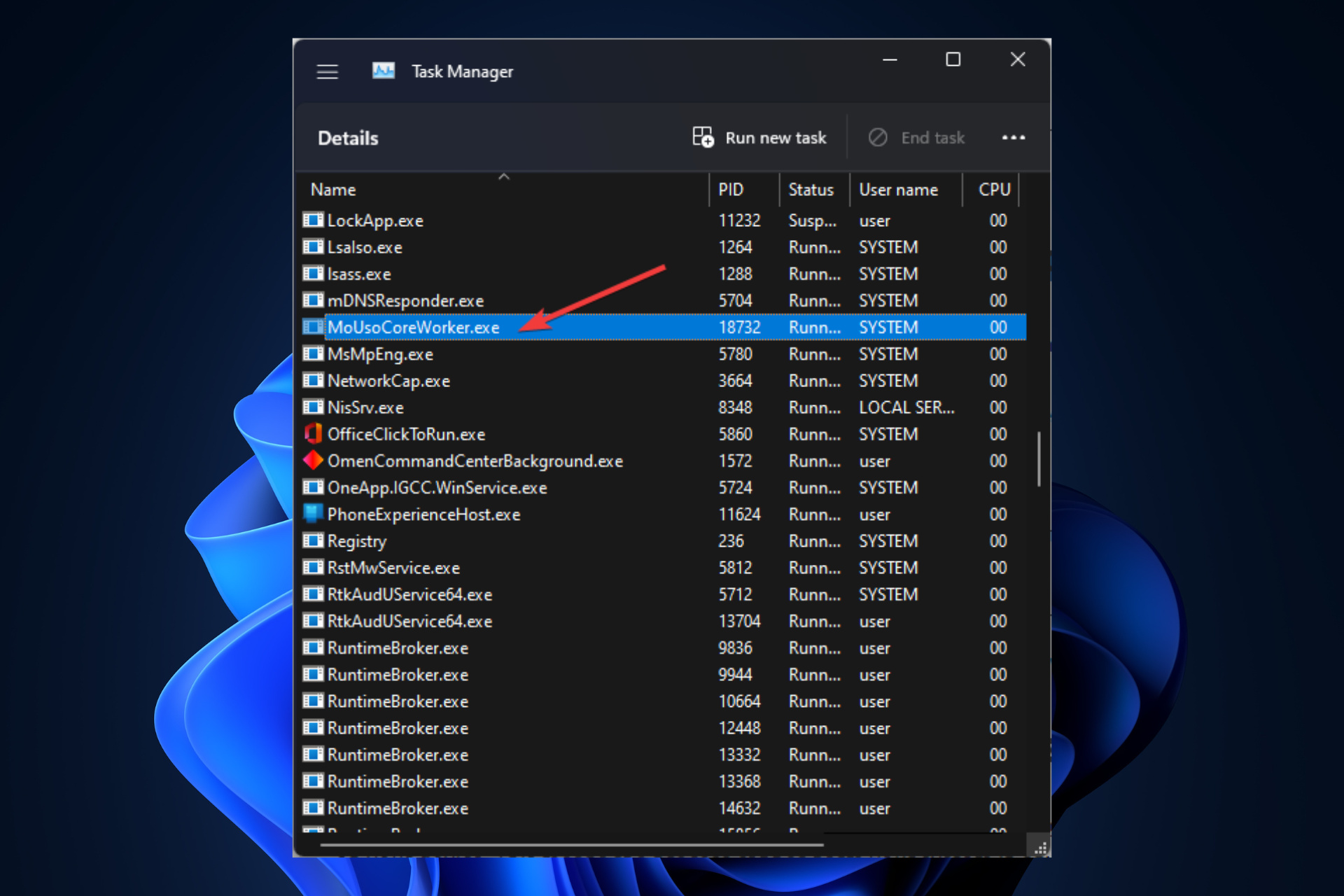Click the resize grip icon at window corner

tap(1041, 848)
